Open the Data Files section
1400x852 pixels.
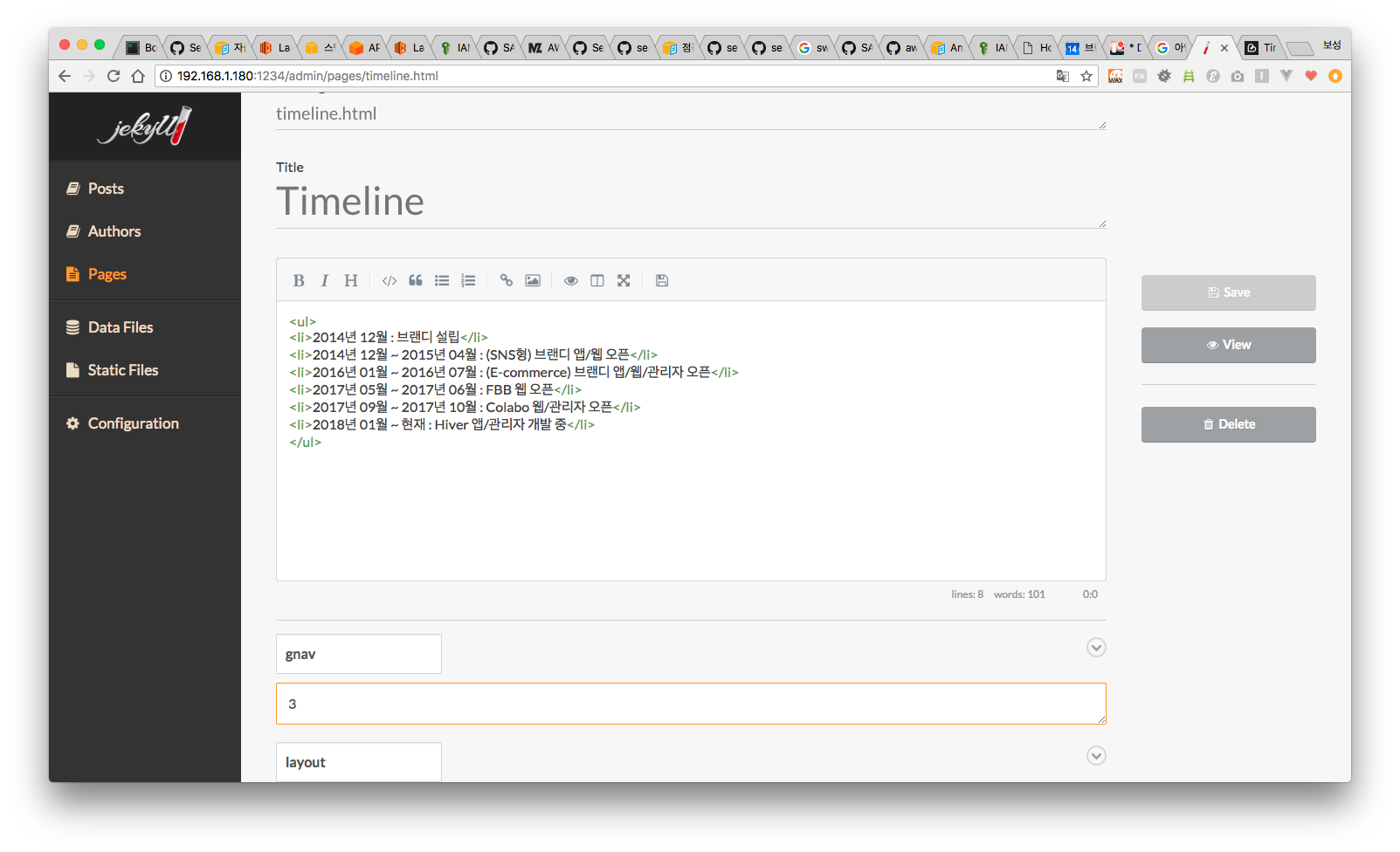[120, 327]
